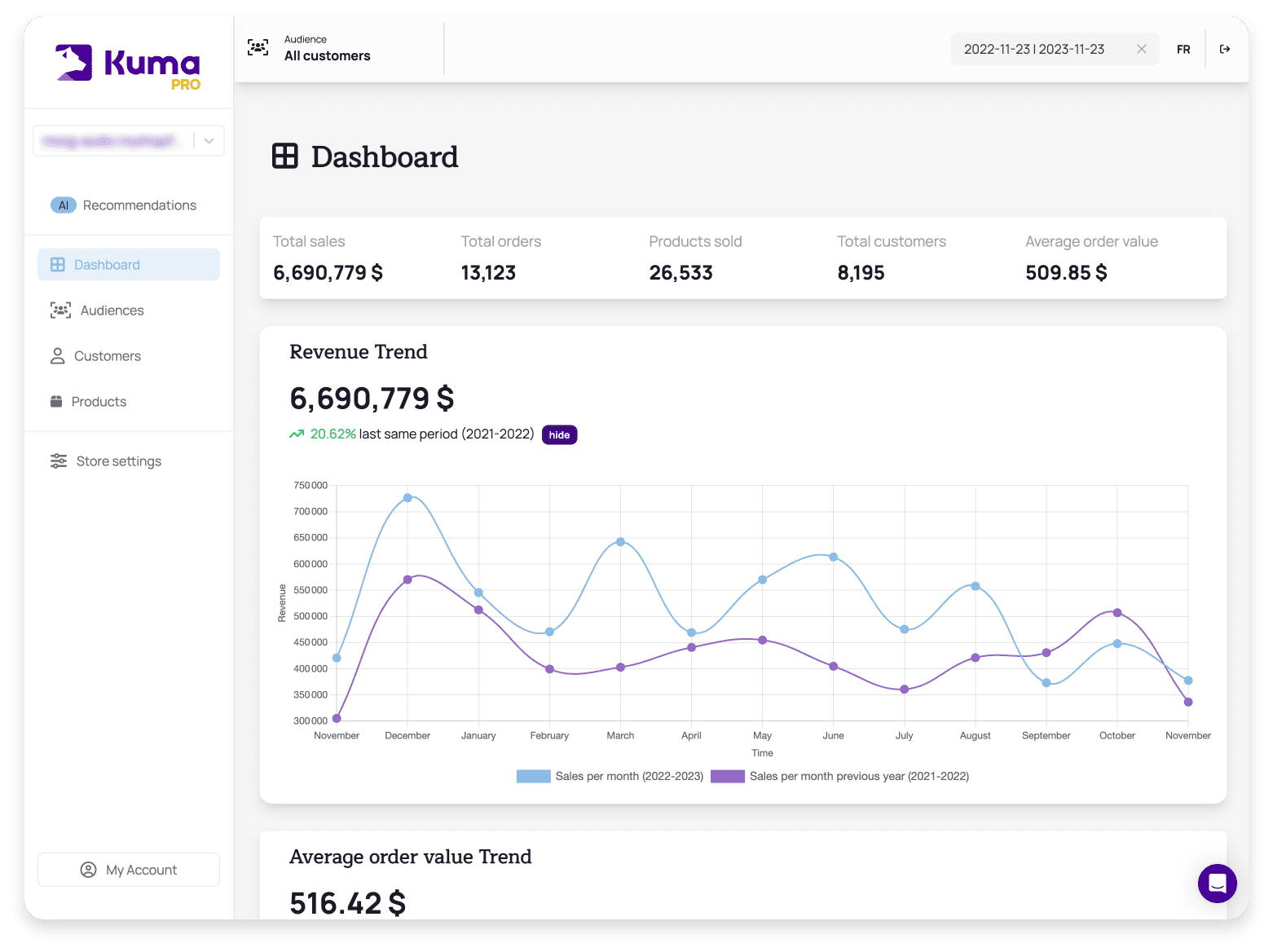
Task: Open the chat support bubble
Action: point(1218,884)
